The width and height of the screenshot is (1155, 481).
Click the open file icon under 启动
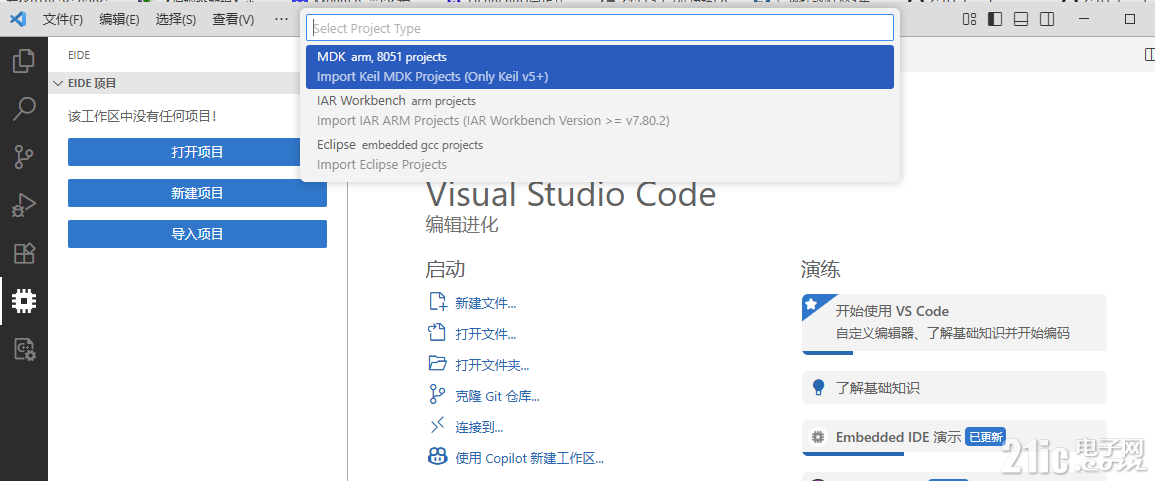pos(438,333)
